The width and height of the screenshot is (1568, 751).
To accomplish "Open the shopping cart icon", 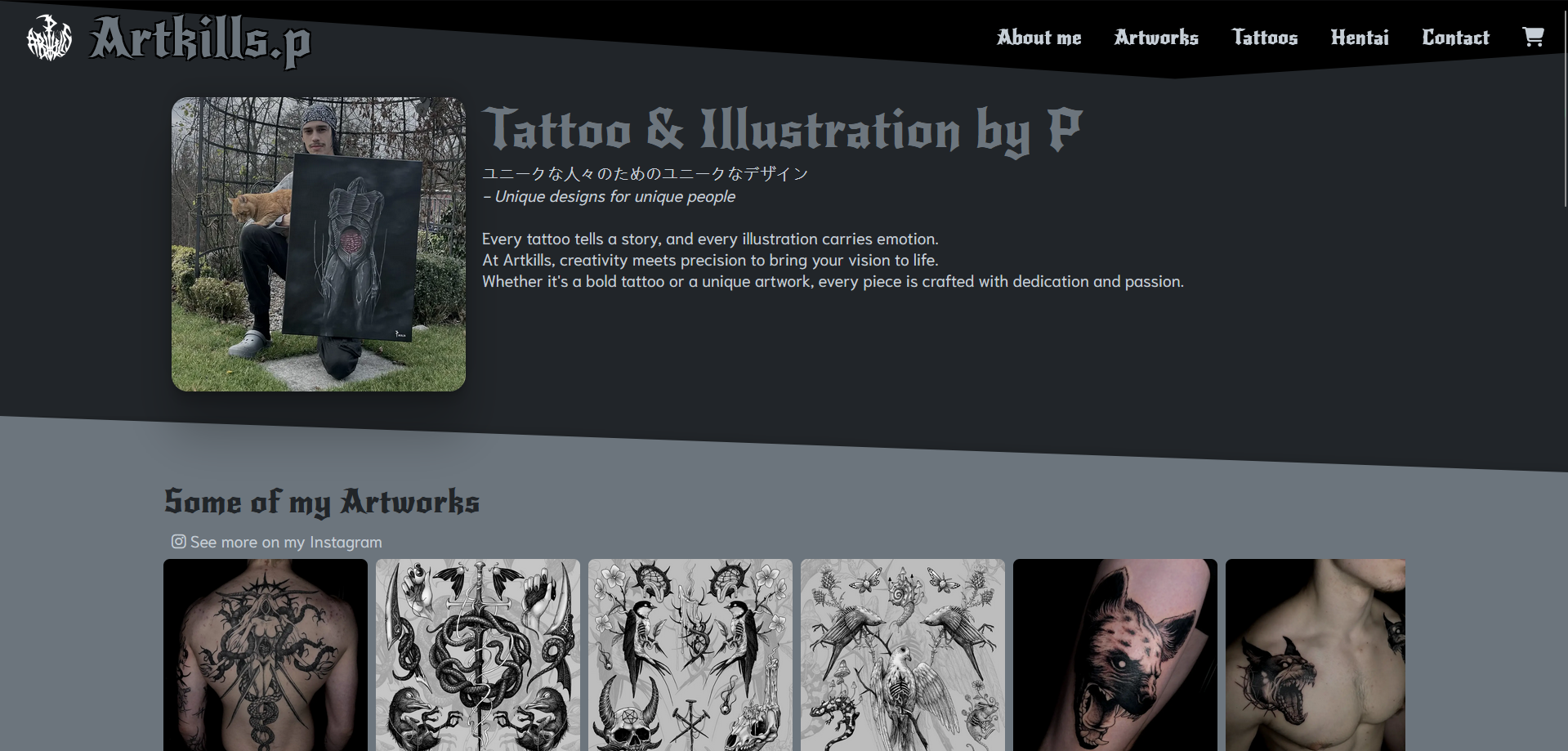I will pyautogui.click(x=1533, y=37).
